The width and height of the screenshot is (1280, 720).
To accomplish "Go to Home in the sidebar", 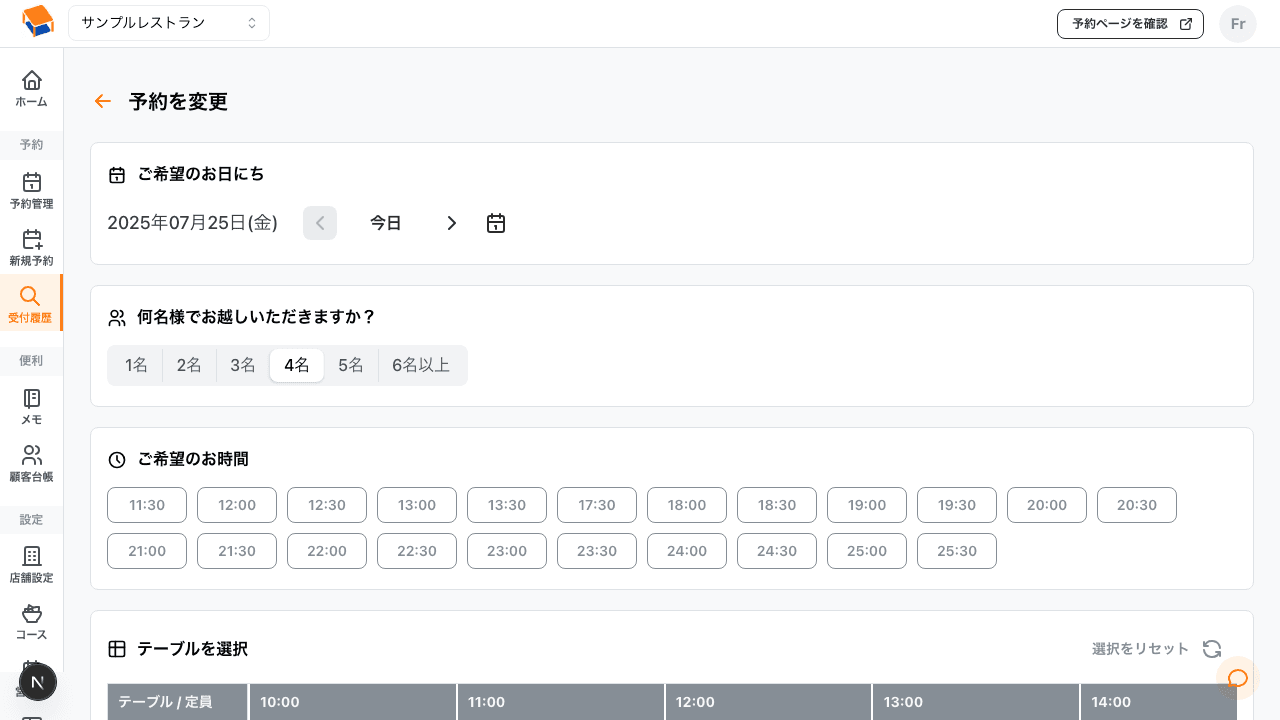I will 32,88.
